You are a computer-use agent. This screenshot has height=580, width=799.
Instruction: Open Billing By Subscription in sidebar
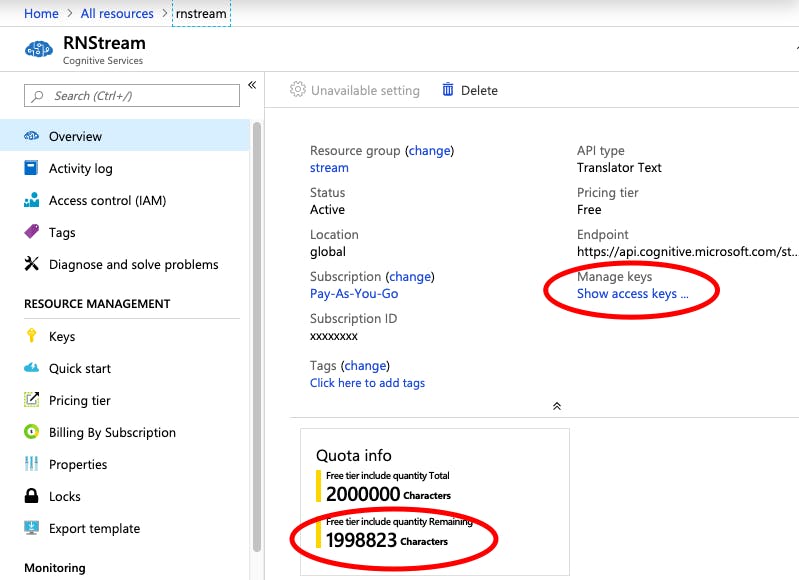pos(112,433)
